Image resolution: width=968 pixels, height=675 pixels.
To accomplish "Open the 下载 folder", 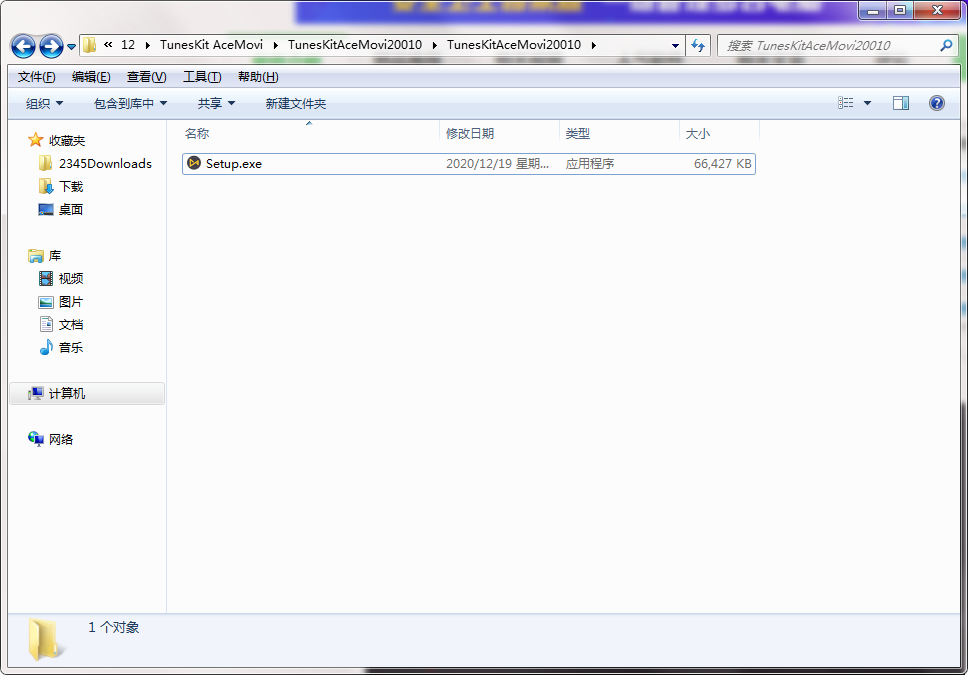I will pyautogui.click(x=70, y=187).
